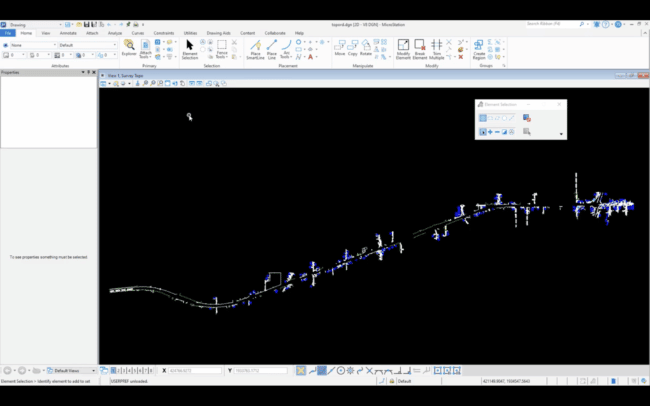The width and height of the screenshot is (650, 406).
Task: Switch to the Collaborate ribbon tab
Action: 275,33
